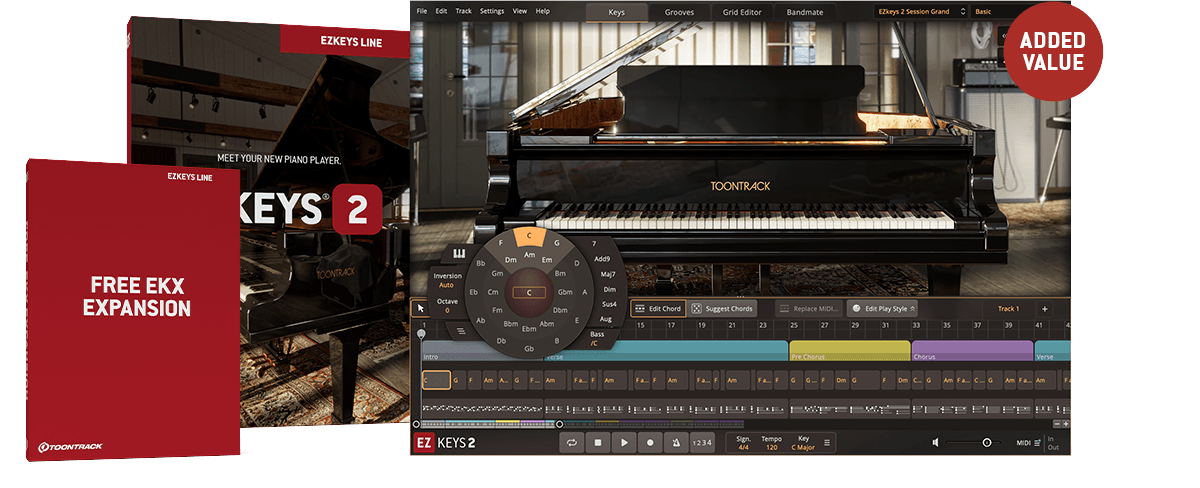Click the Record button in transport
The width and height of the screenshot is (1200, 488).
(650, 441)
